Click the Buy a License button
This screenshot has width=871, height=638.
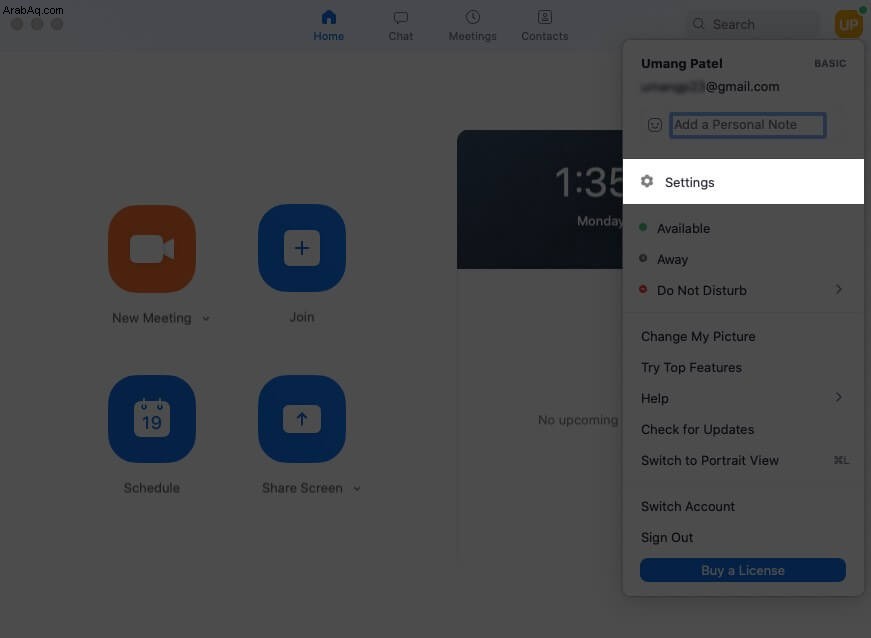click(743, 570)
